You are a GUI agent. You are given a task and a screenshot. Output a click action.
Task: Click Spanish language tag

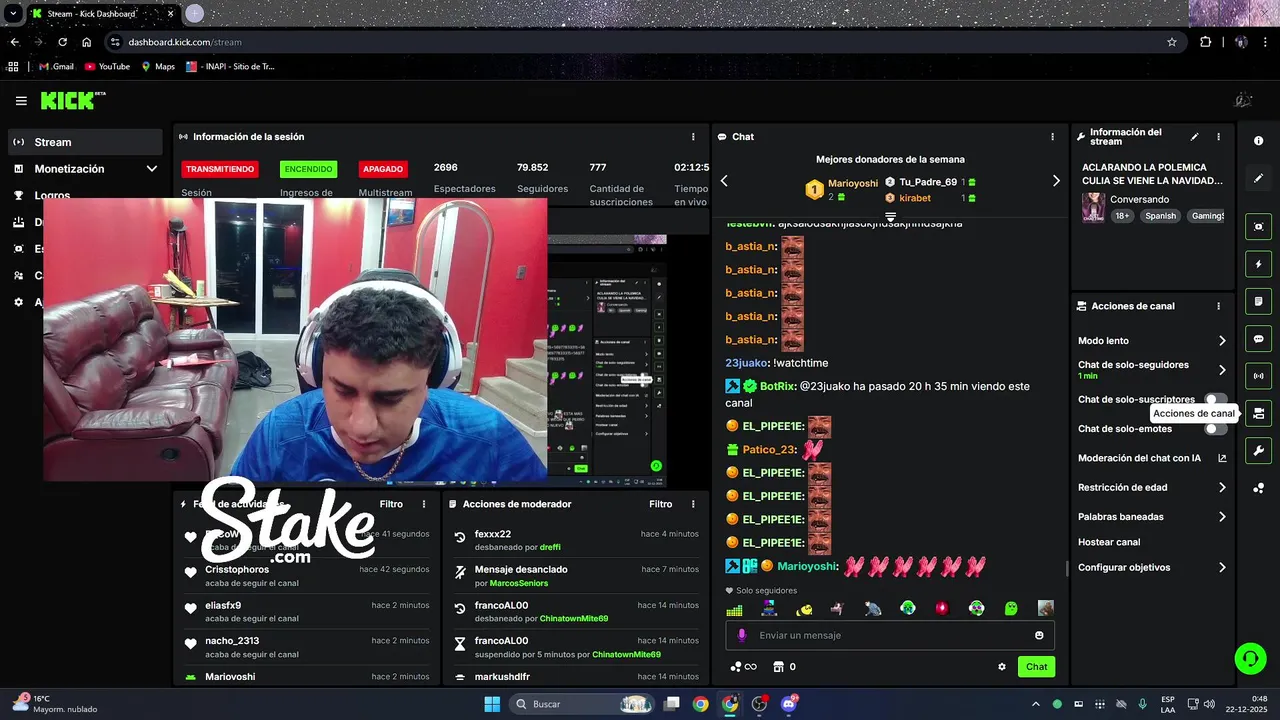click(1161, 216)
